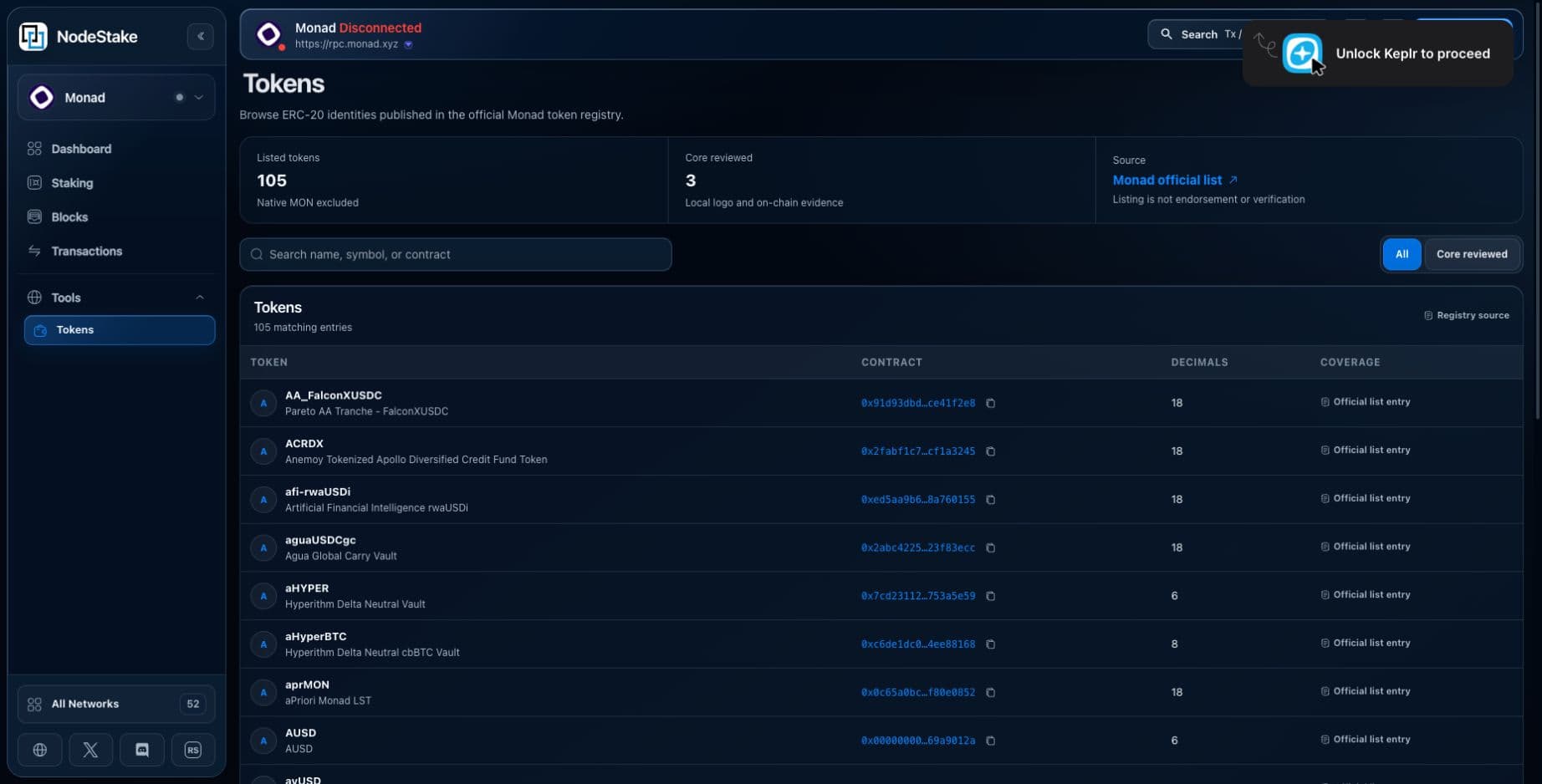Copy the afi-rwaUSDi contract address
Image resolution: width=1542 pixels, height=784 pixels.
point(990,500)
